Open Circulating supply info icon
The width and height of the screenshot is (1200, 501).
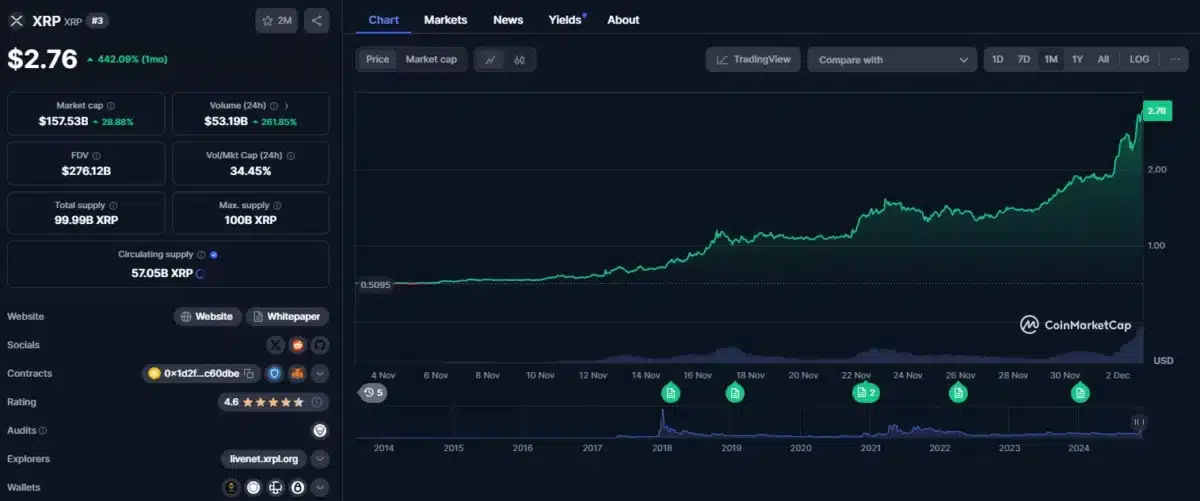pyautogui.click(x=201, y=254)
